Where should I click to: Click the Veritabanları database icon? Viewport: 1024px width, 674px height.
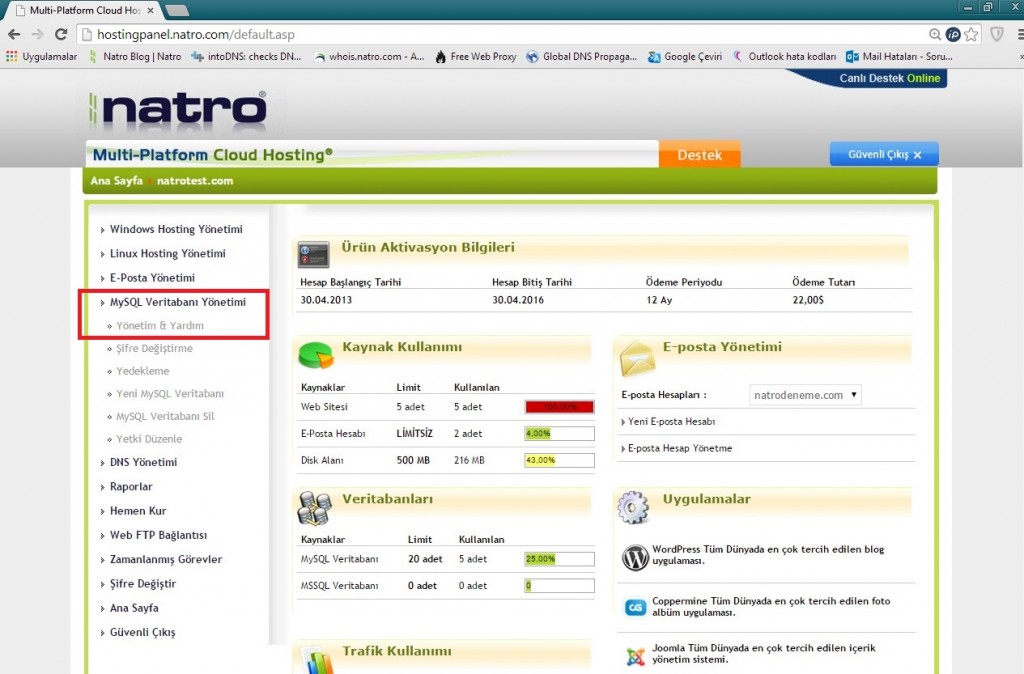(x=314, y=508)
